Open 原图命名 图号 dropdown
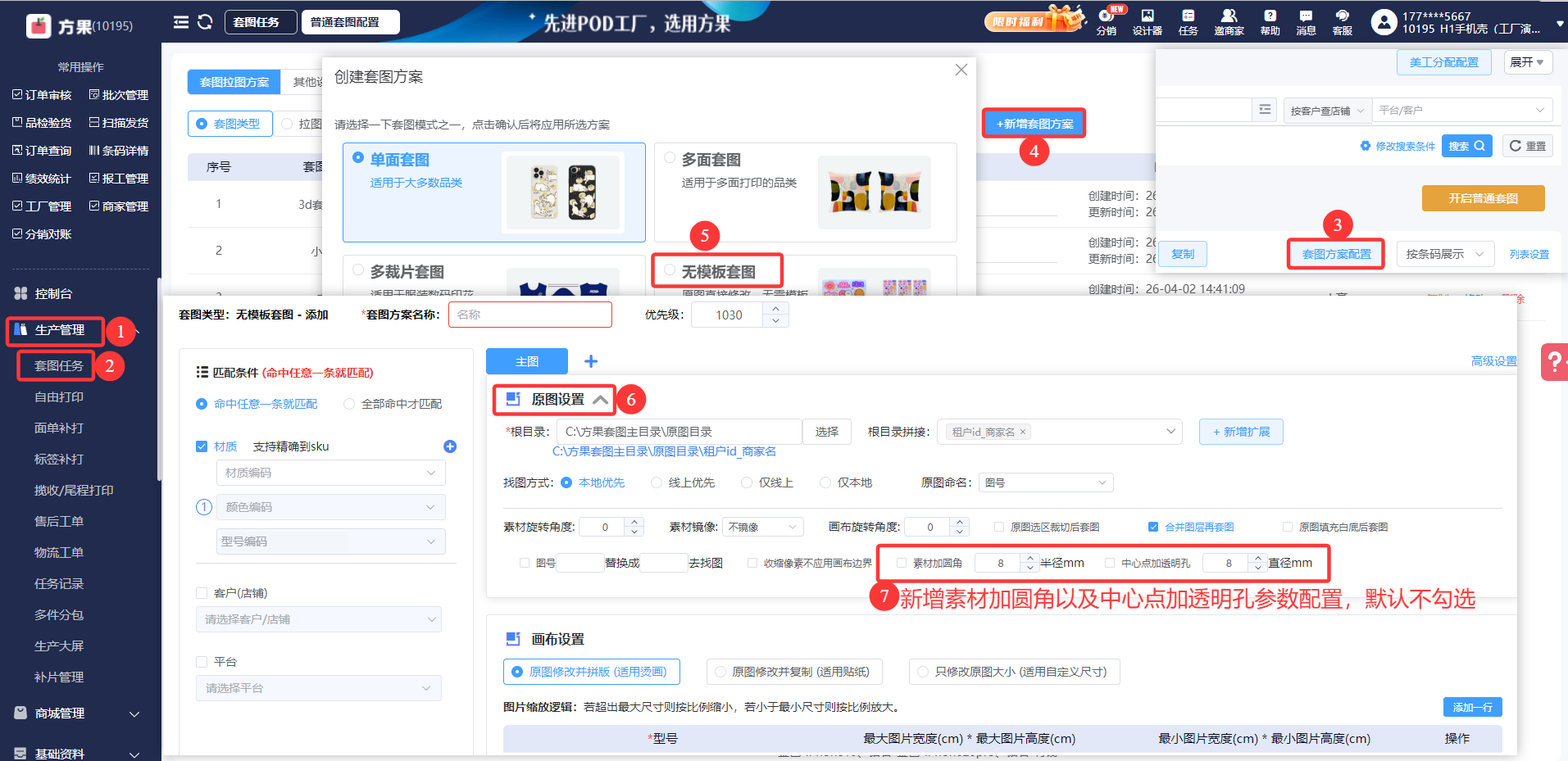Screen dimensions: 1568x761 (1045, 482)
